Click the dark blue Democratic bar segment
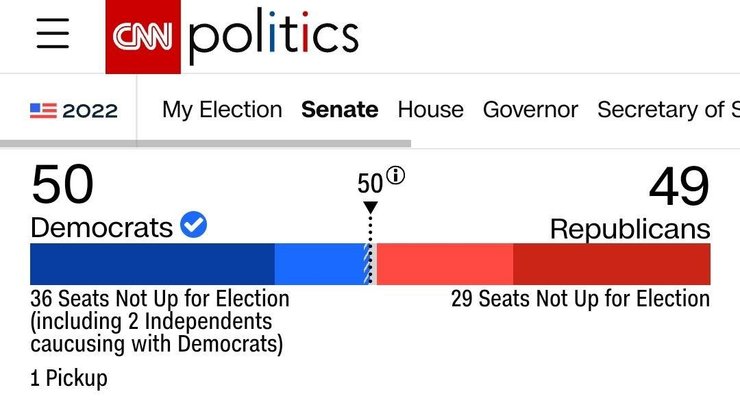This screenshot has width=740, height=416. coord(152,264)
